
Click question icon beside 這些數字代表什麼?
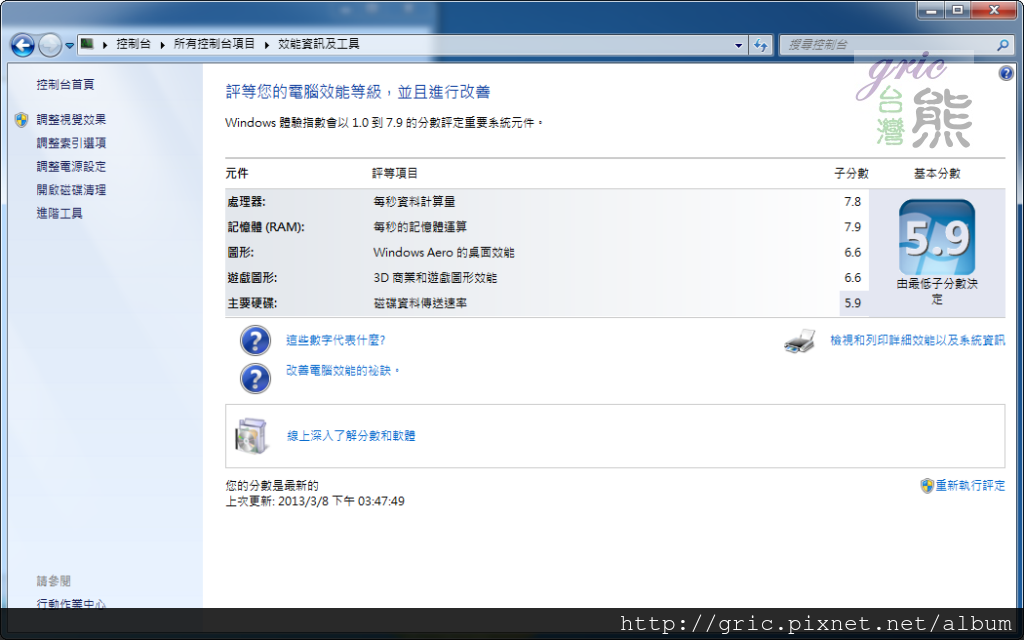[x=255, y=341]
